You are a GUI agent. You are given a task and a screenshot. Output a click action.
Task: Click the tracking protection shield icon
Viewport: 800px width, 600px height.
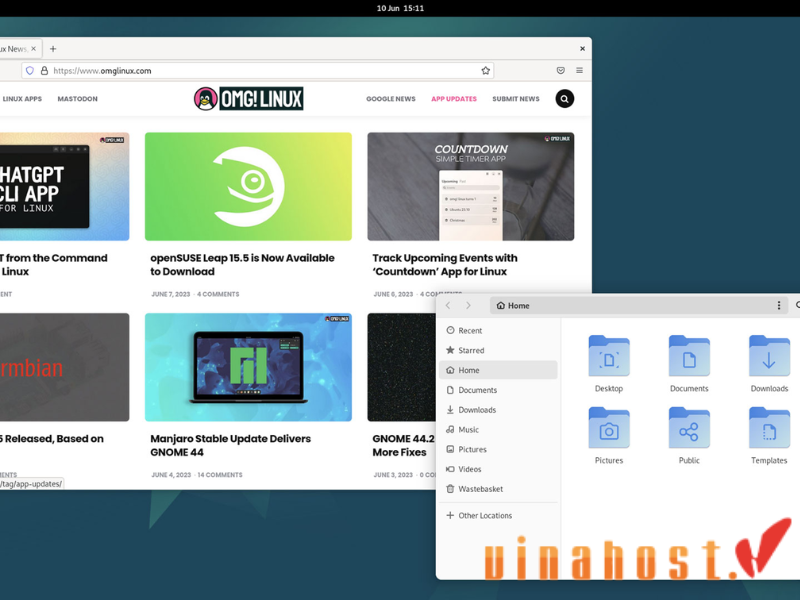(30, 71)
